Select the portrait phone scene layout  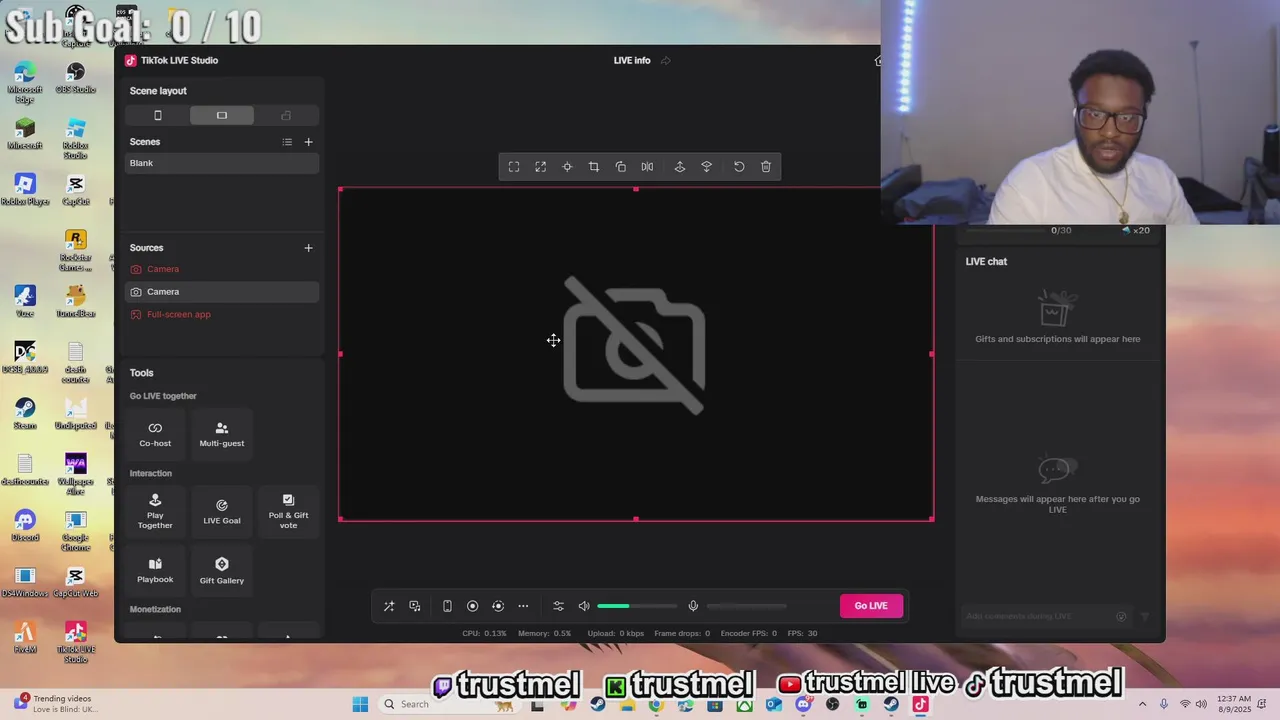pyautogui.click(x=157, y=116)
